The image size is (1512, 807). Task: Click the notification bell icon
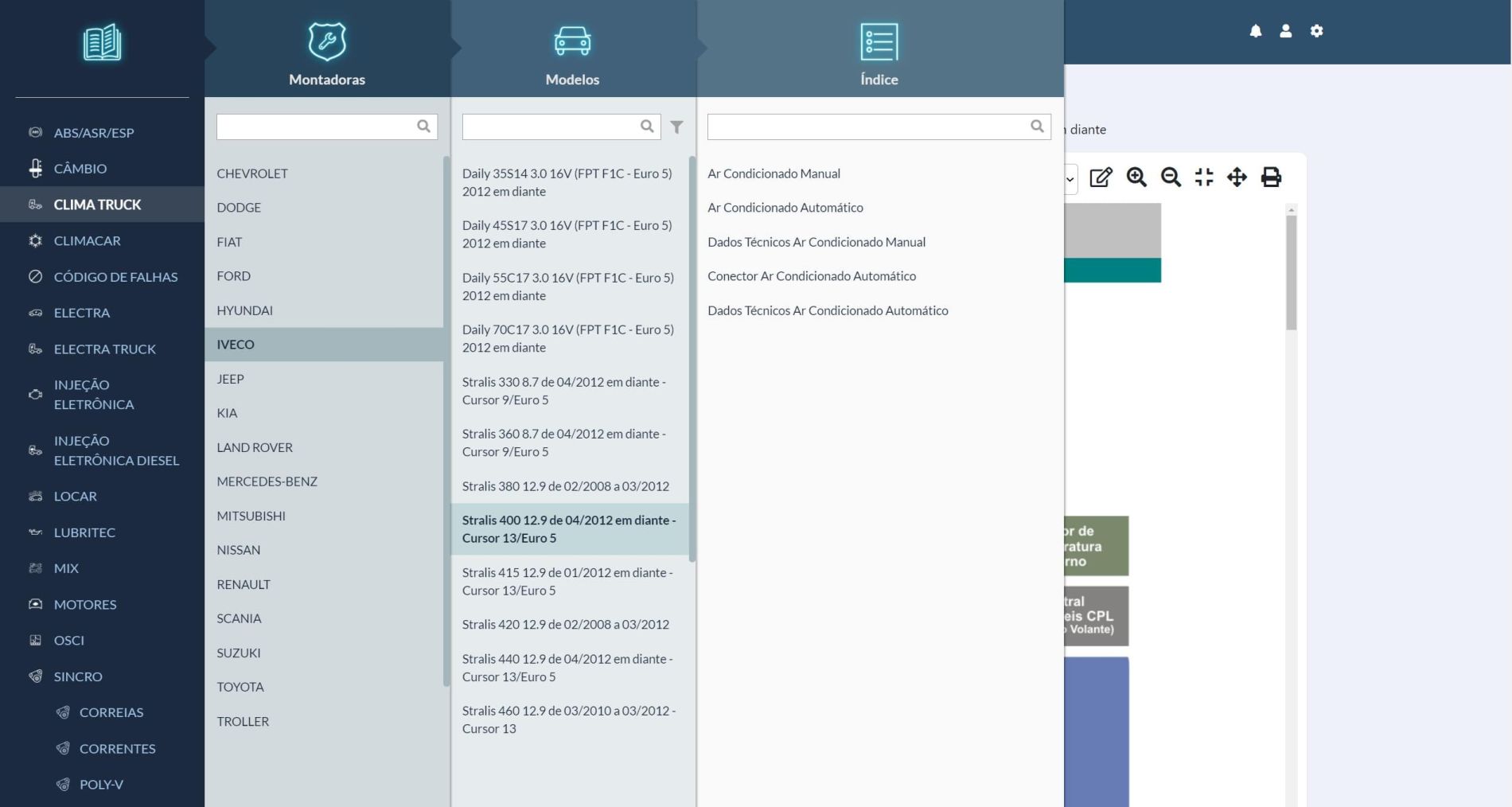click(1255, 31)
